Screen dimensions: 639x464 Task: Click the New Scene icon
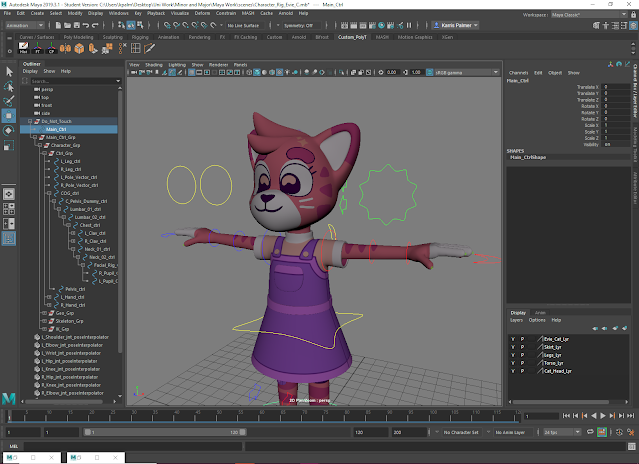(x=58, y=25)
